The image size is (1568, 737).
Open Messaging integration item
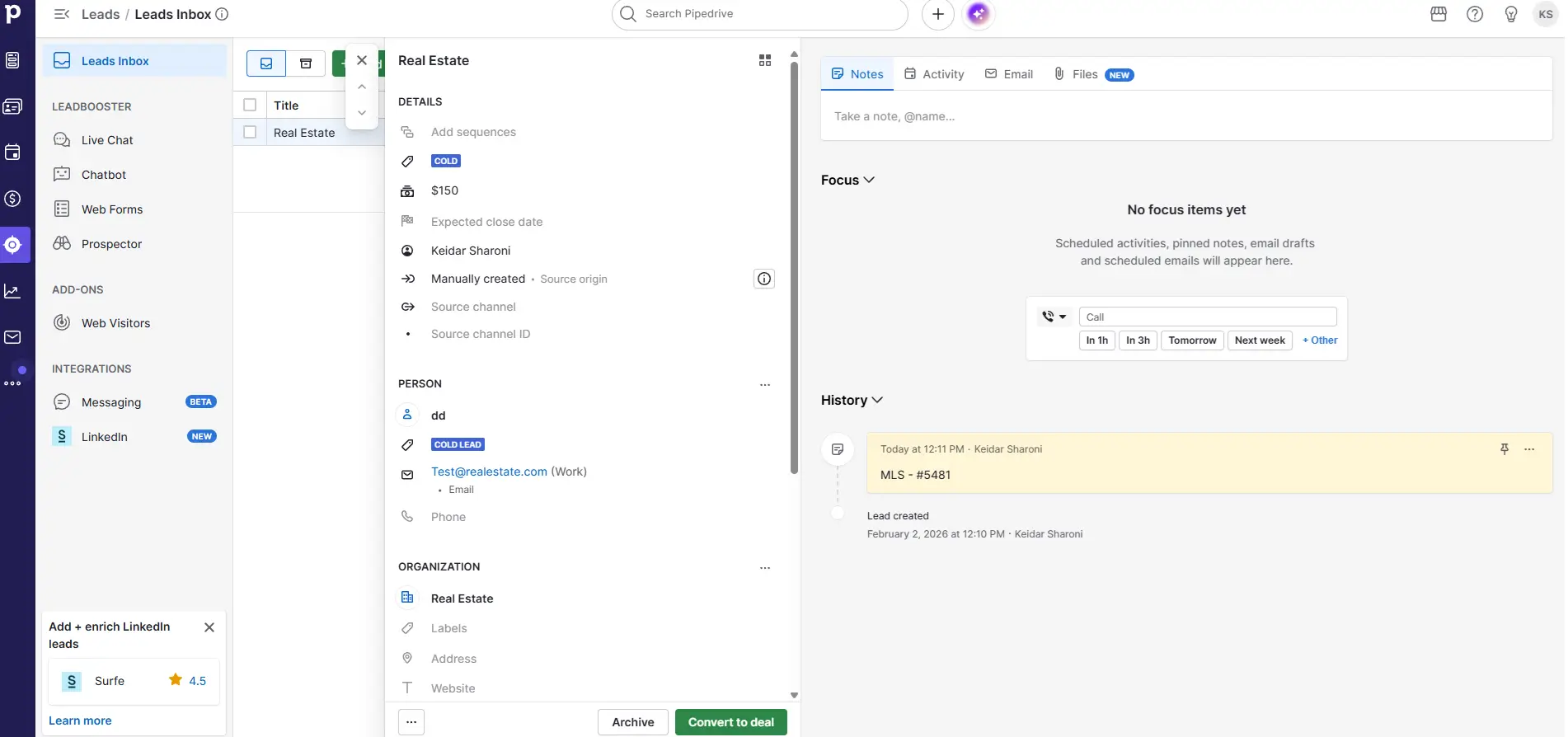(134, 402)
